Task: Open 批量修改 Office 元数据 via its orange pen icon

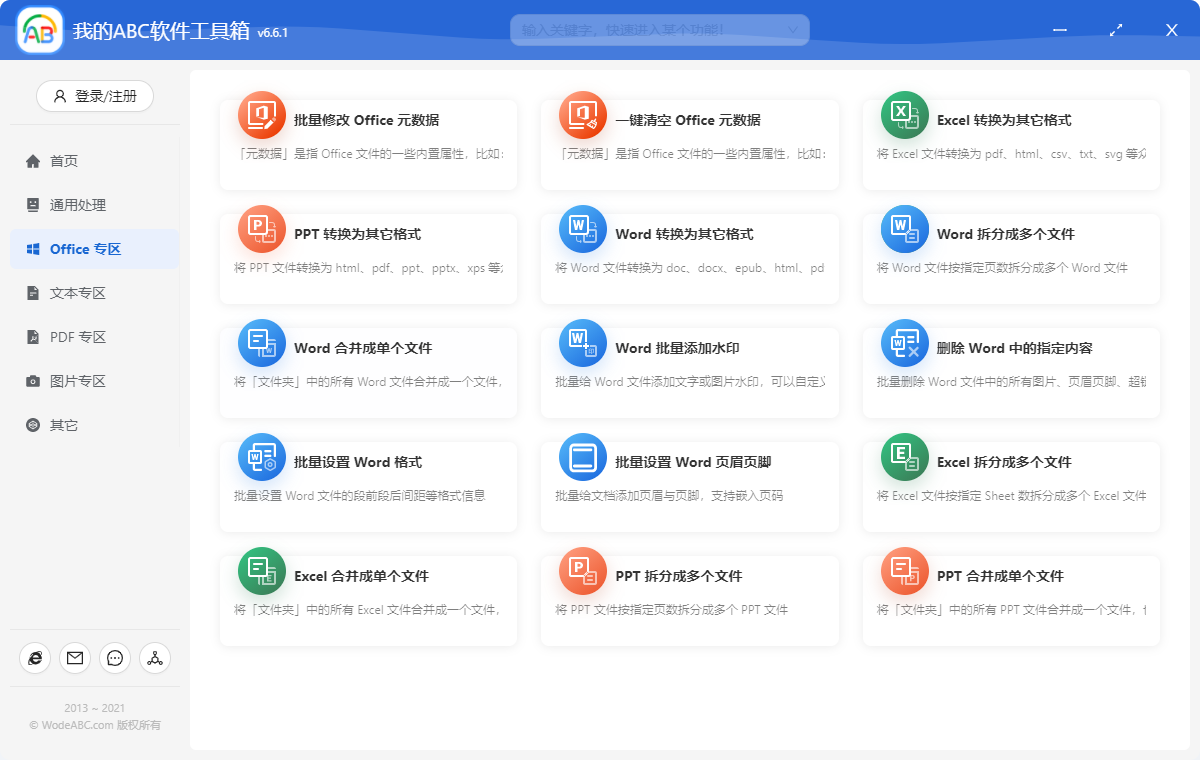Action: tap(261, 114)
